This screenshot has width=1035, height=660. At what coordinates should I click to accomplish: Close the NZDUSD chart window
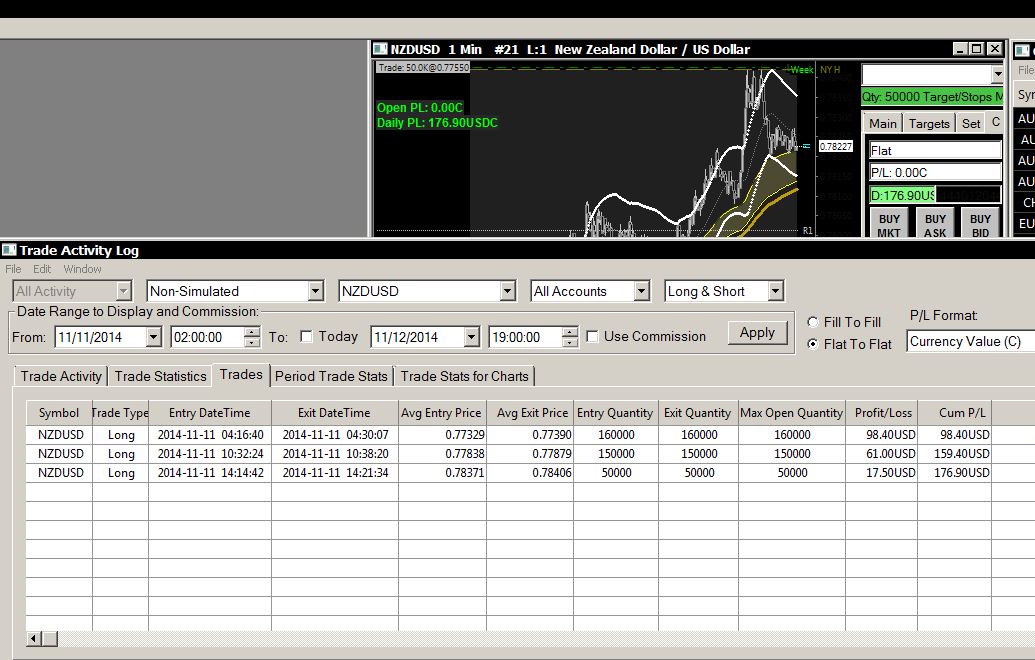point(994,49)
